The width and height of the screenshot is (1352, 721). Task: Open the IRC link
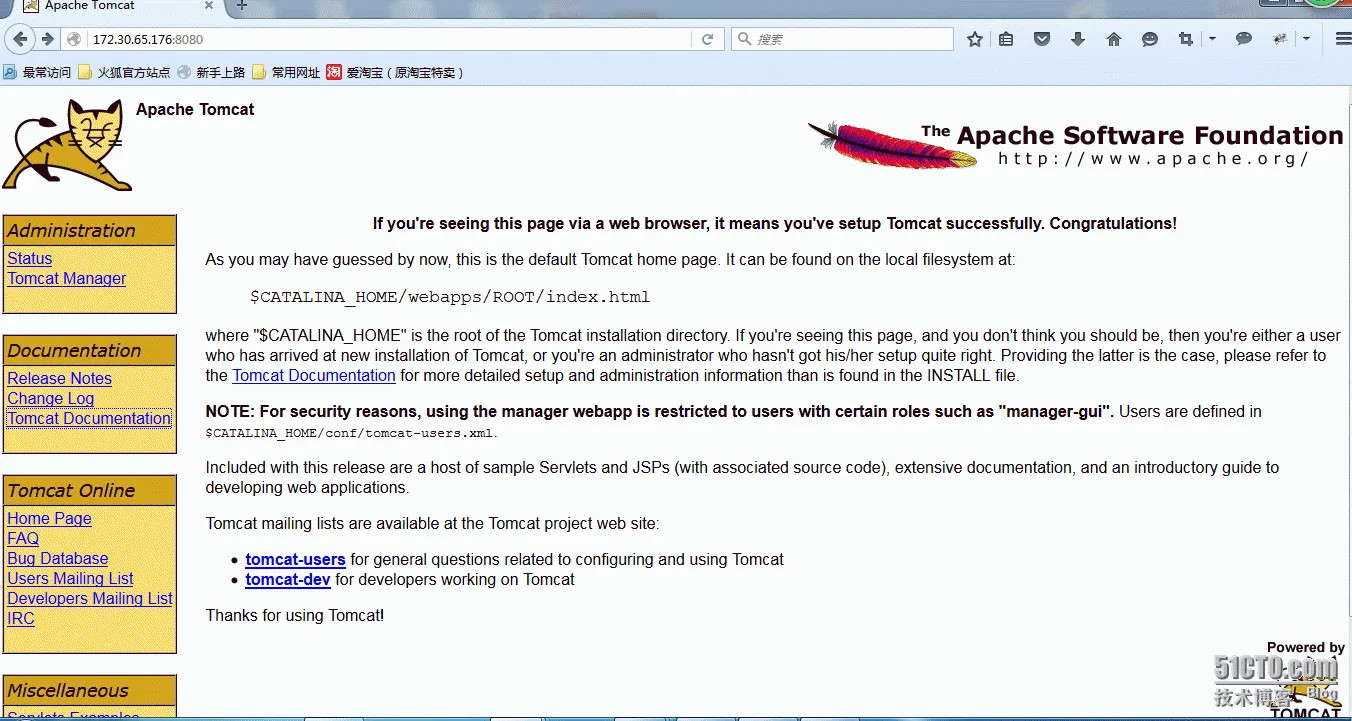coord(21,618)
